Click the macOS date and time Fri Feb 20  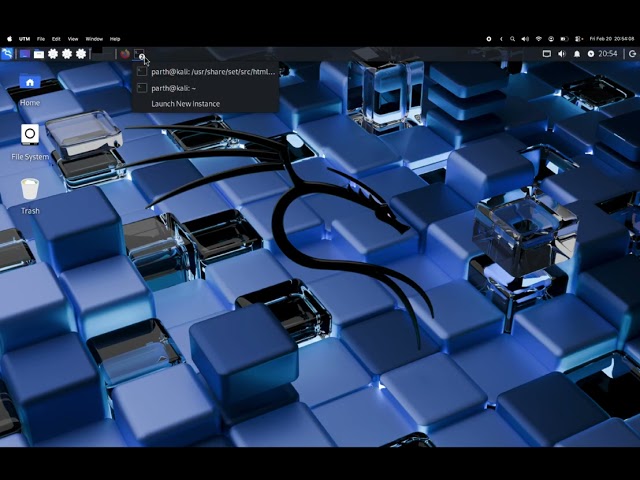pyautogui.click(x=612, y=39)
